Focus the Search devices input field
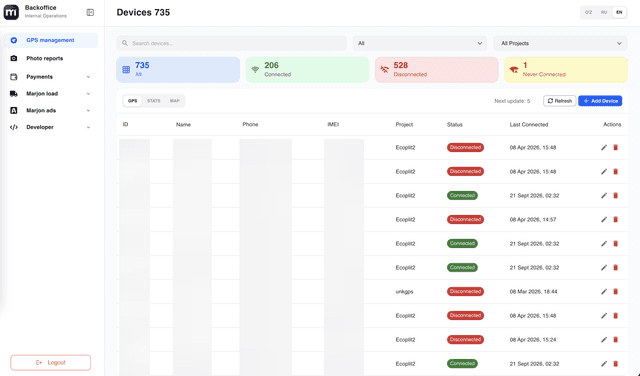Image resolution: width=640 pixels, height=376 pixels. 231,43
